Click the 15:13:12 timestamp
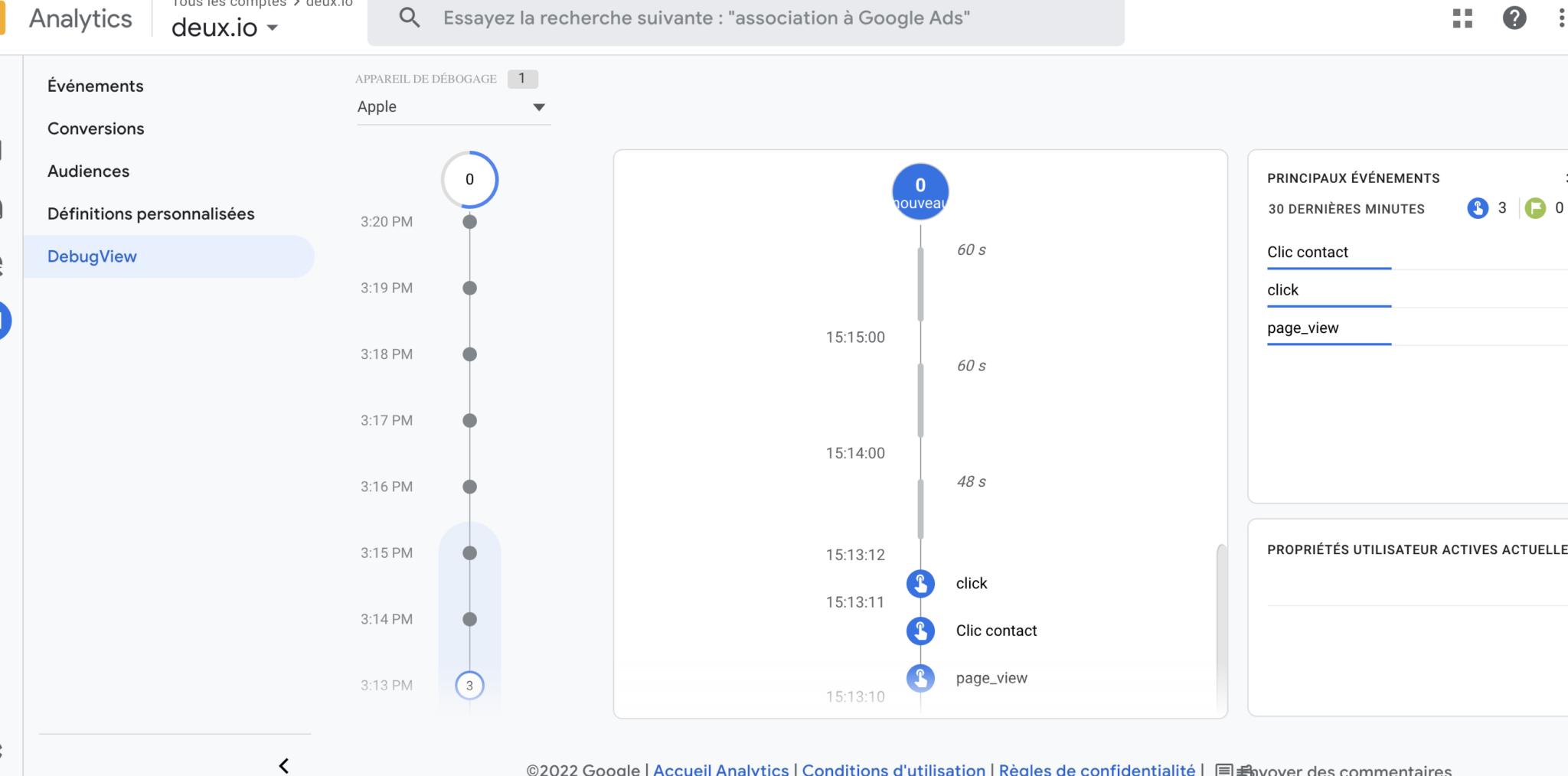This screenshot has width=1568, height=776. pos(855,555)
